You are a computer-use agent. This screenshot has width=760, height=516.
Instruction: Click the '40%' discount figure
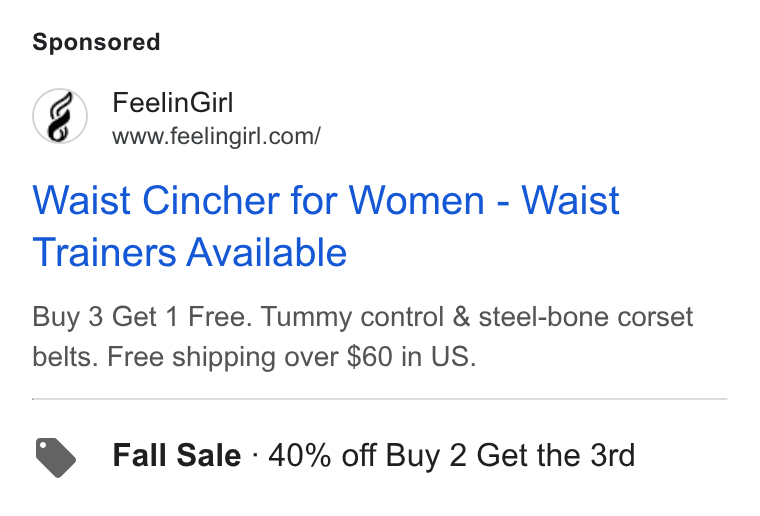point(300,455)
